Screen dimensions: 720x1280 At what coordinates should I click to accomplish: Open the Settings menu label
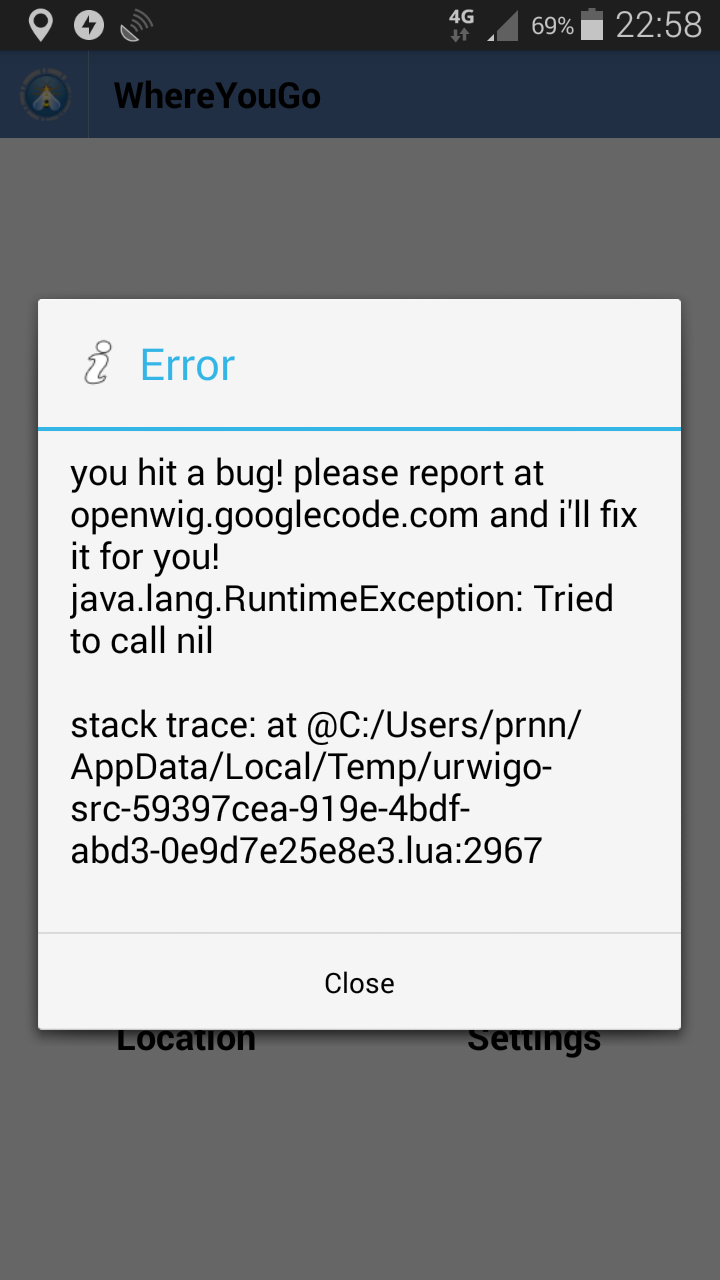tap(534, 1040)
